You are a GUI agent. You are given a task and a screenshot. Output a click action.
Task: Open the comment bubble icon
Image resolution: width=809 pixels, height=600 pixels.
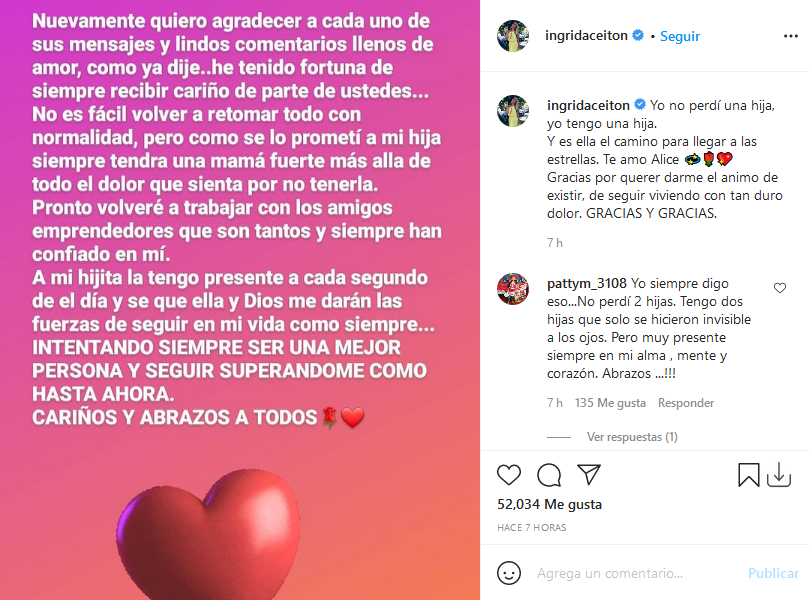549,475
